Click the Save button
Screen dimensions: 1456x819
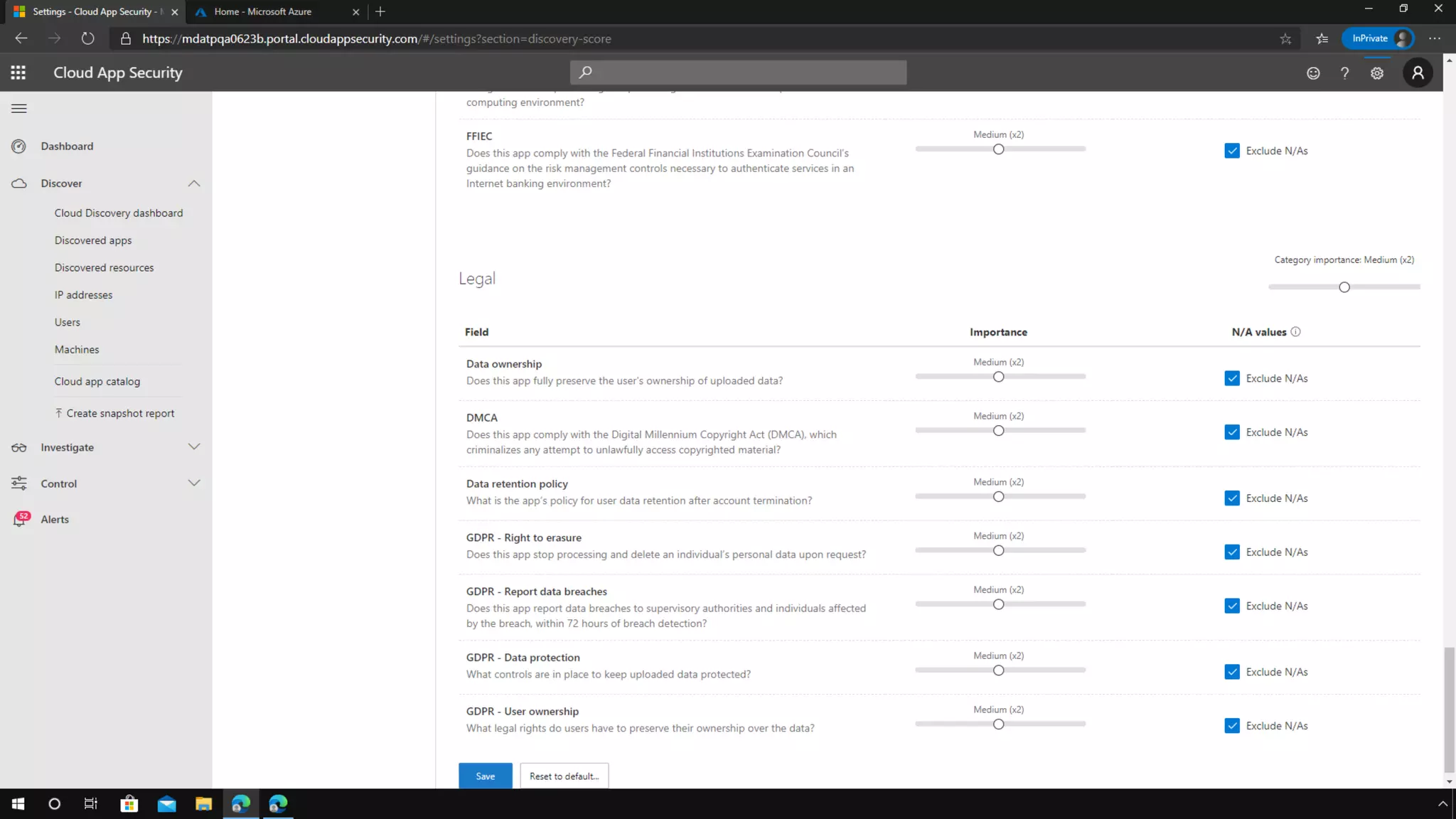click(485, 776)
